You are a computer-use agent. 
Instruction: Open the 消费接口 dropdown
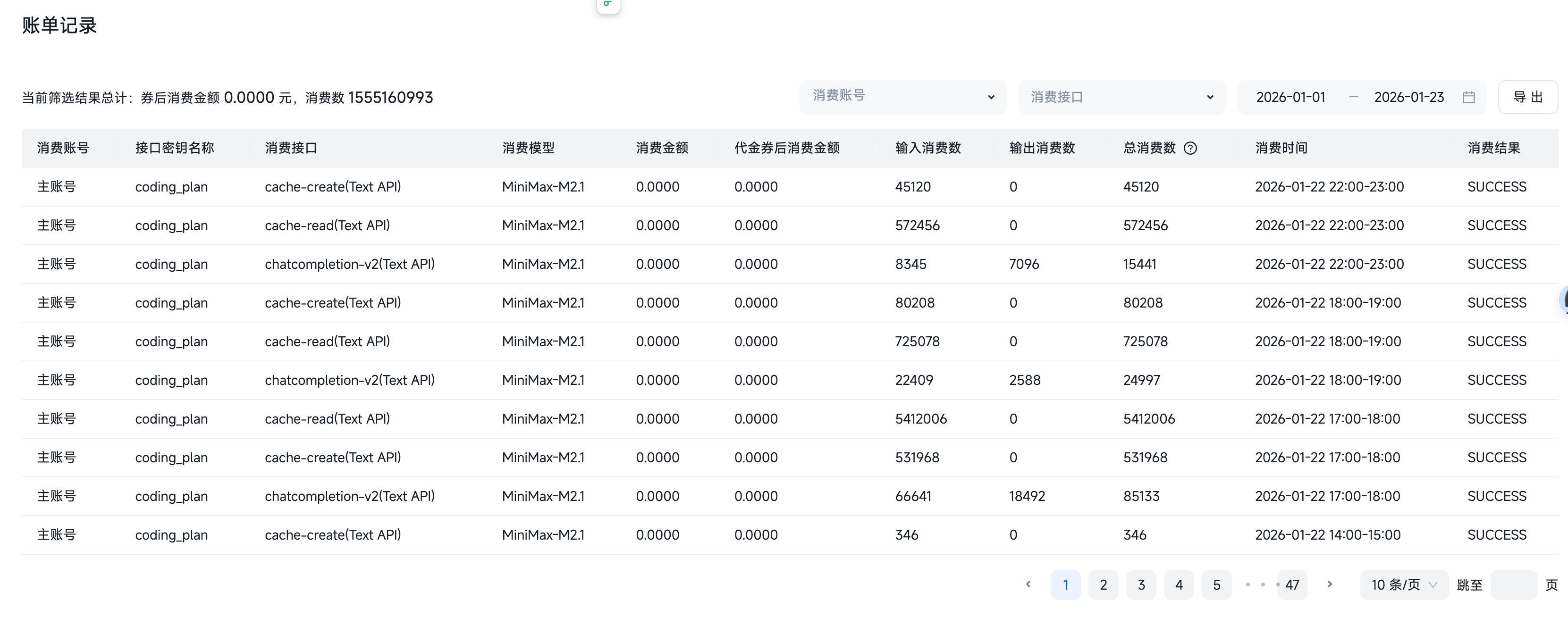point(1121,97)
